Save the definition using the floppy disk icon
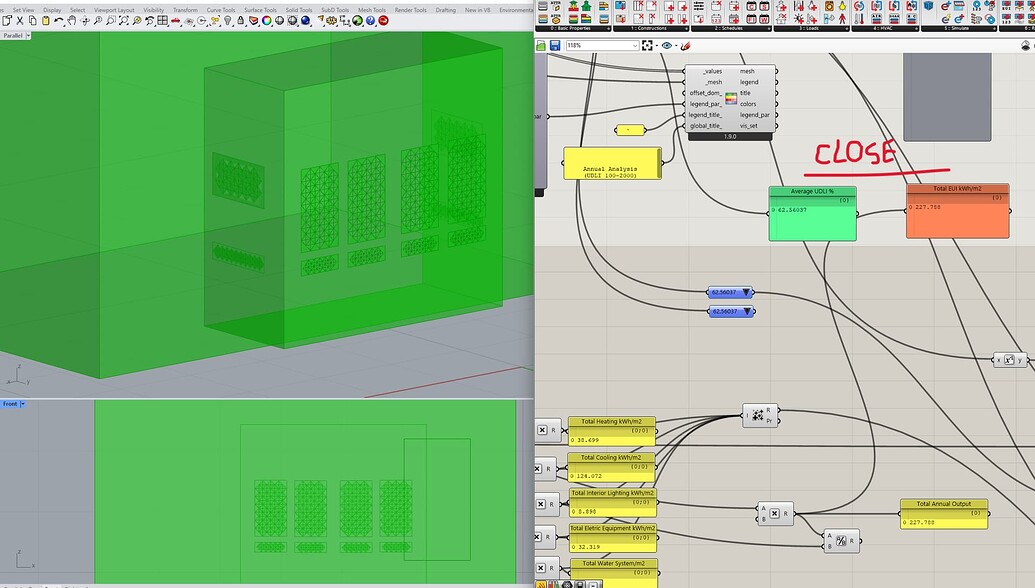1035x588 pixels. point(555,45)
